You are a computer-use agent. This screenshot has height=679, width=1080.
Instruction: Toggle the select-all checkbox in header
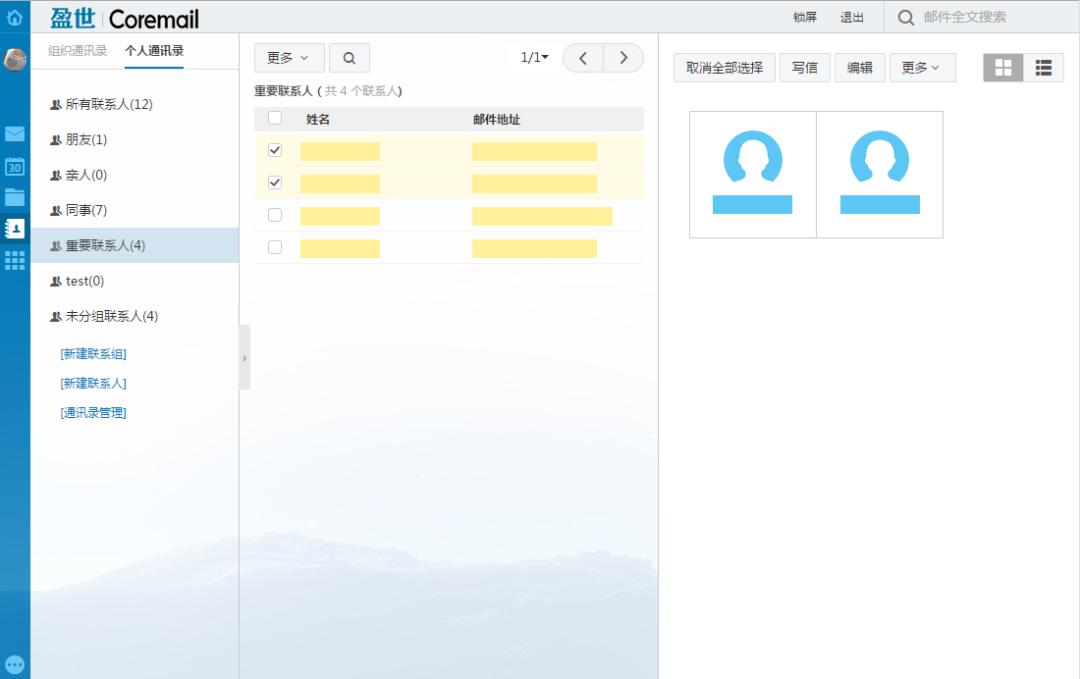(275, 118)
